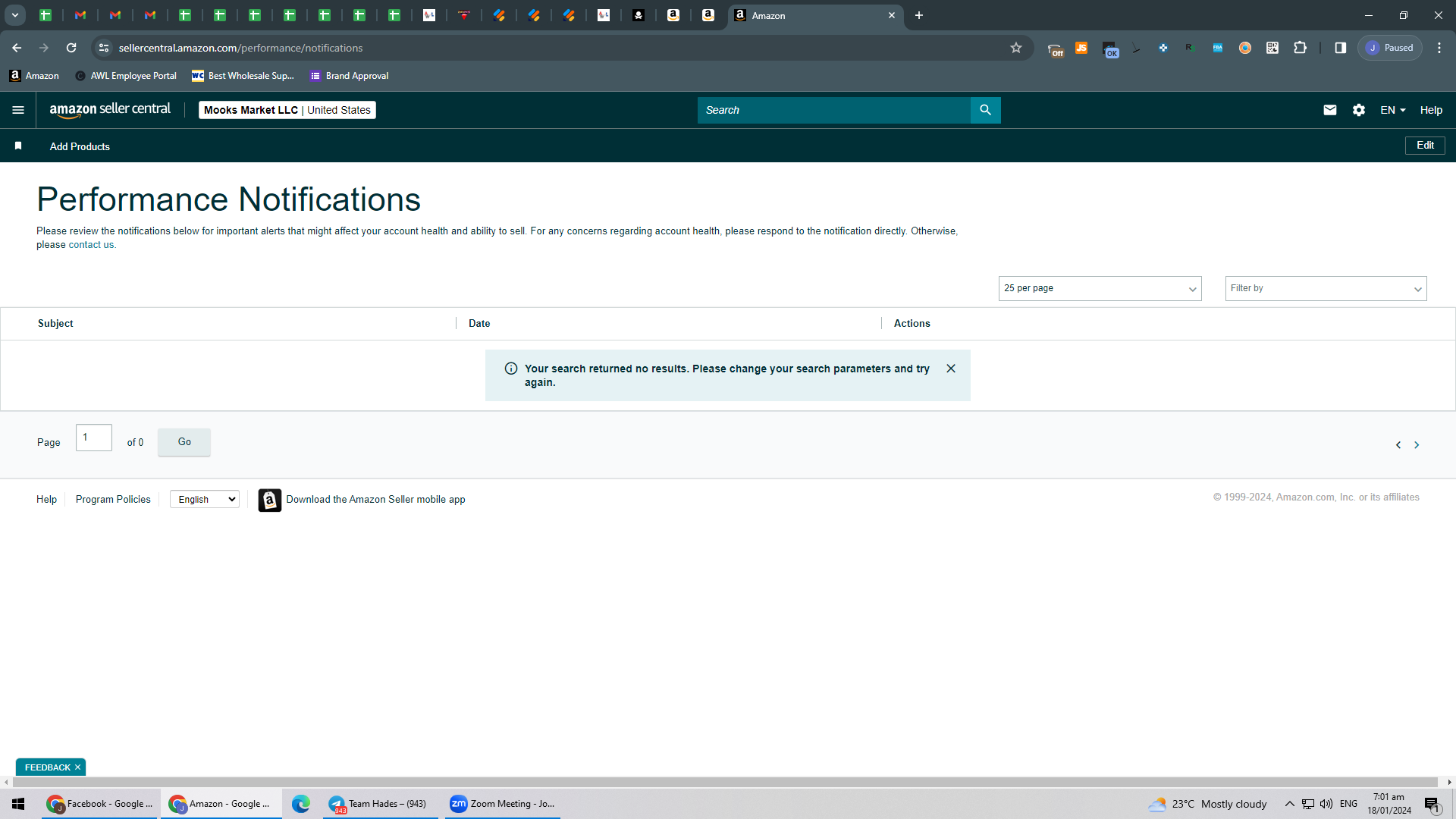Viewport: 1456px width, 819px height.
Task: Open the footer Help link
Action: click(46, 499)
